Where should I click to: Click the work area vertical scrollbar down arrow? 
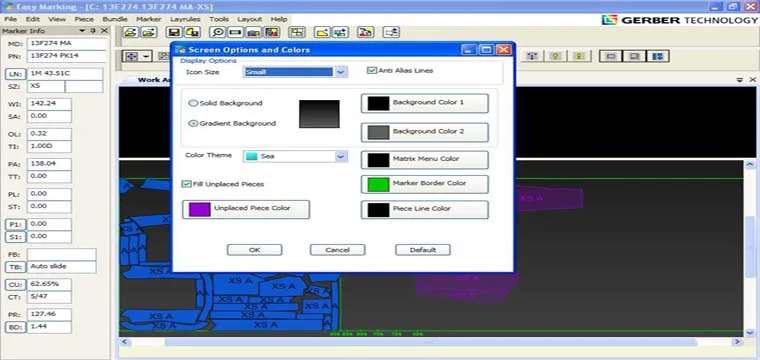tap(750, 332)
